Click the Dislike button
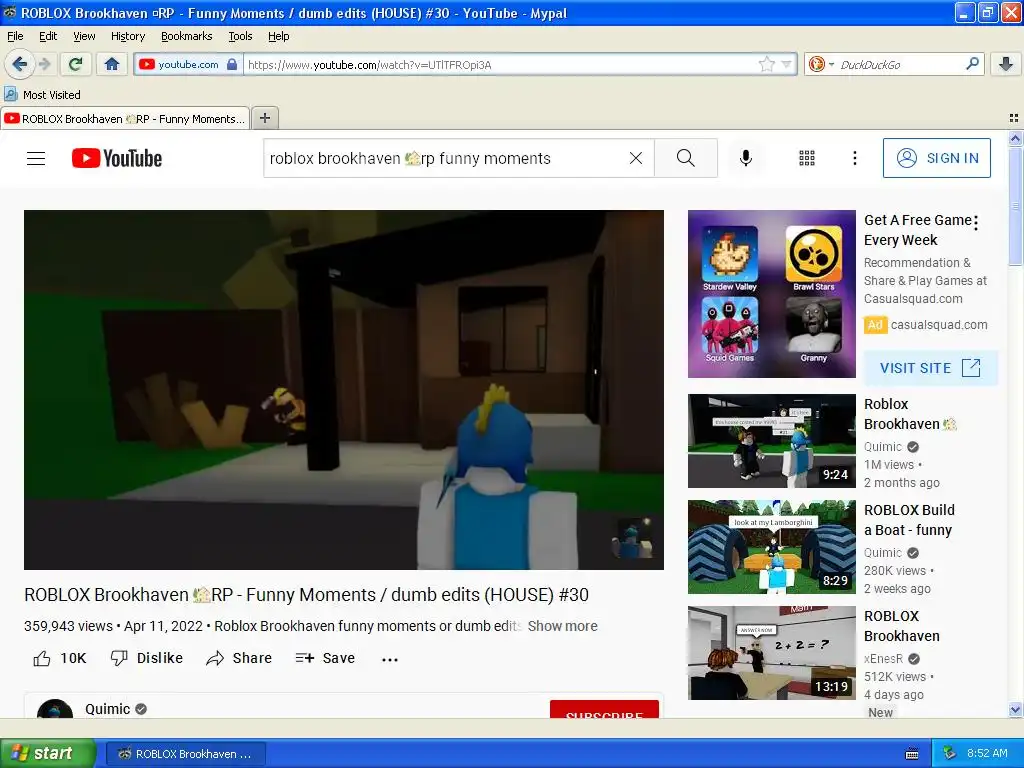1024x768 pixels. tap(146, 658)
